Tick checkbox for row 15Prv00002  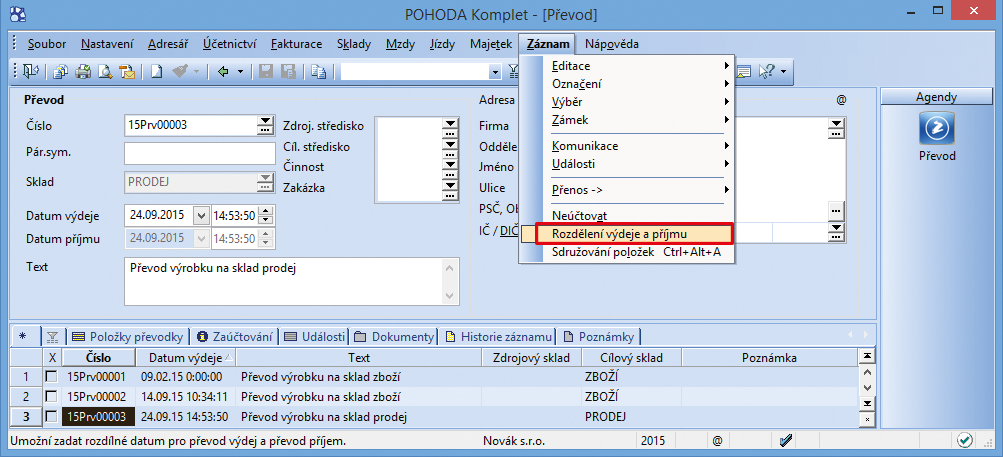[x=51, y=397]
